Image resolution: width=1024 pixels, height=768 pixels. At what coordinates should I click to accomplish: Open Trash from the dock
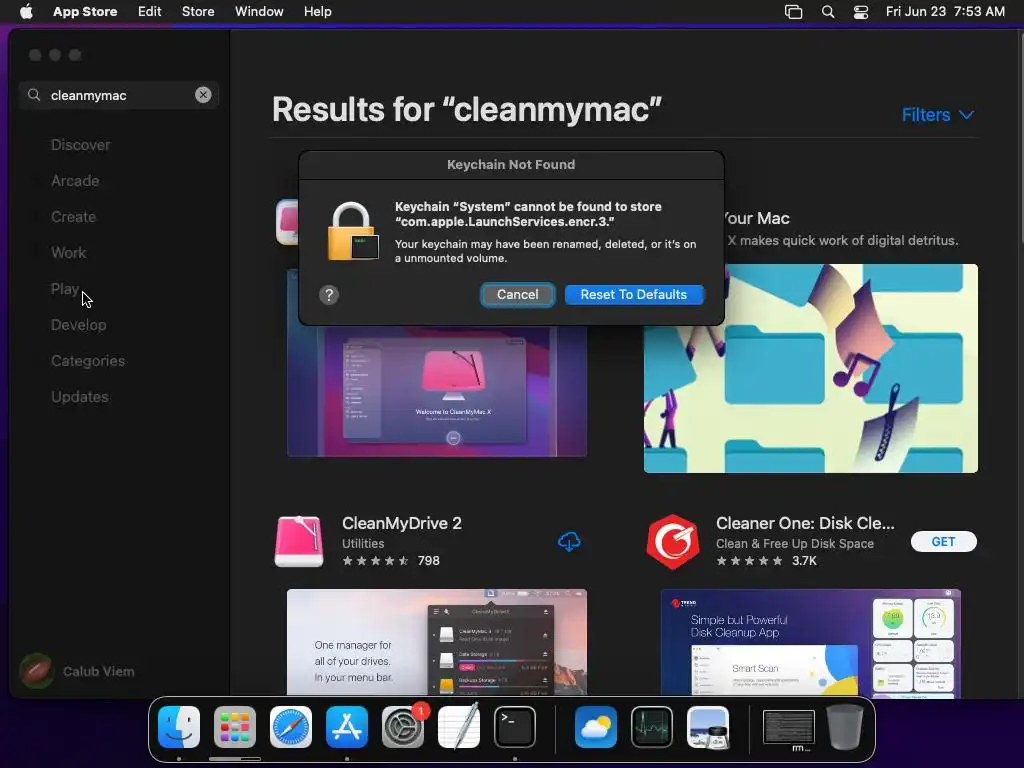click(x=844, y=727)
